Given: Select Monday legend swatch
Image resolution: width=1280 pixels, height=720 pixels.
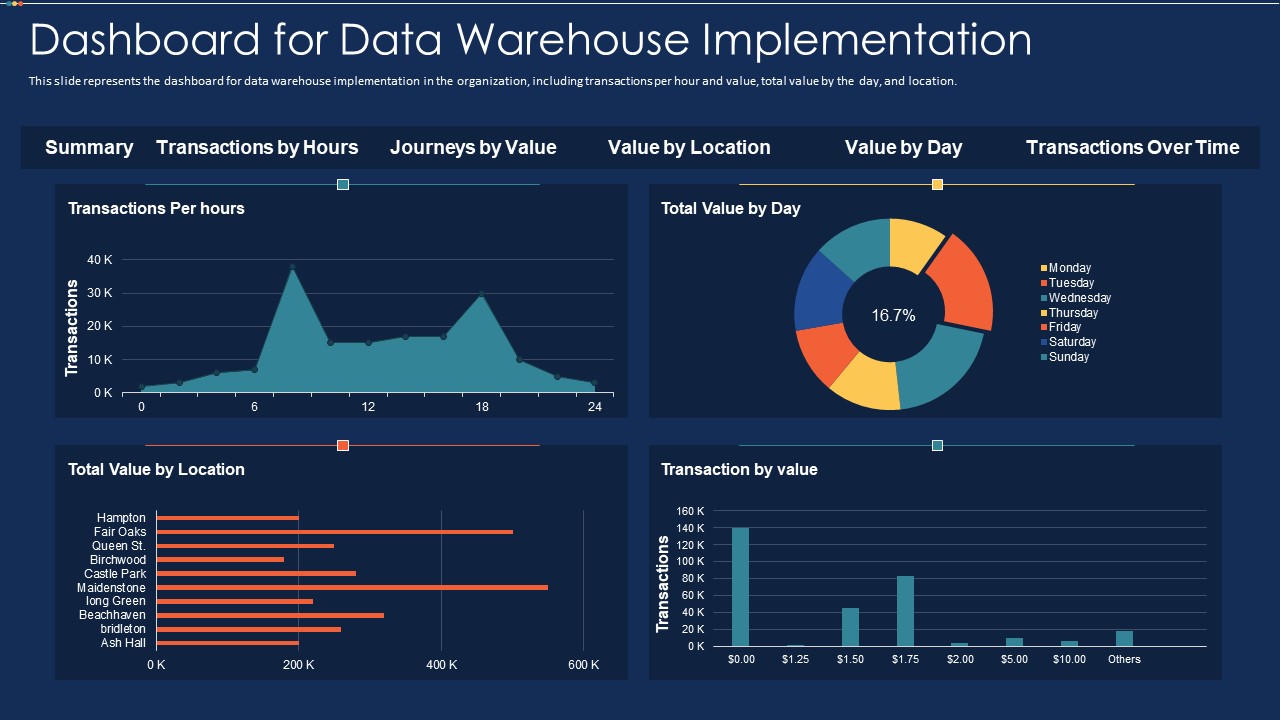Looking at the screenshot, I should click(1044, 268).
